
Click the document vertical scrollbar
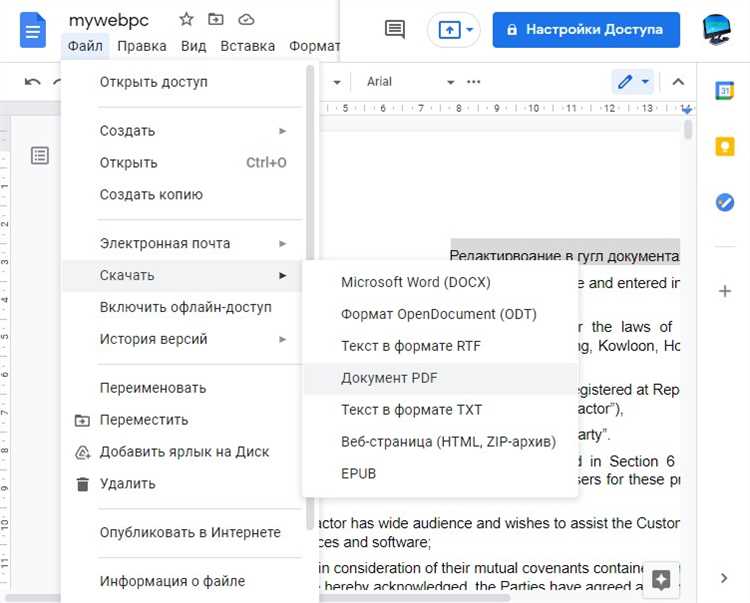688,129
